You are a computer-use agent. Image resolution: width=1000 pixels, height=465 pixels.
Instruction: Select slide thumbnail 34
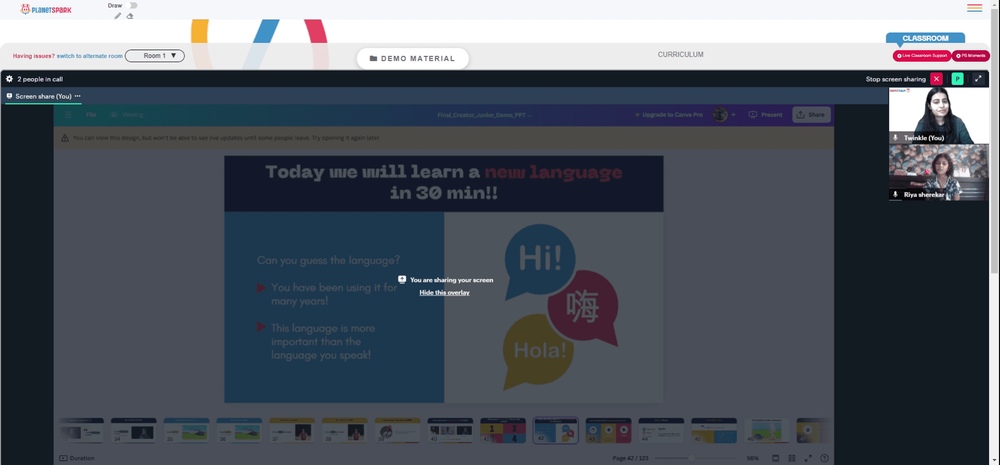click(134, 431)
